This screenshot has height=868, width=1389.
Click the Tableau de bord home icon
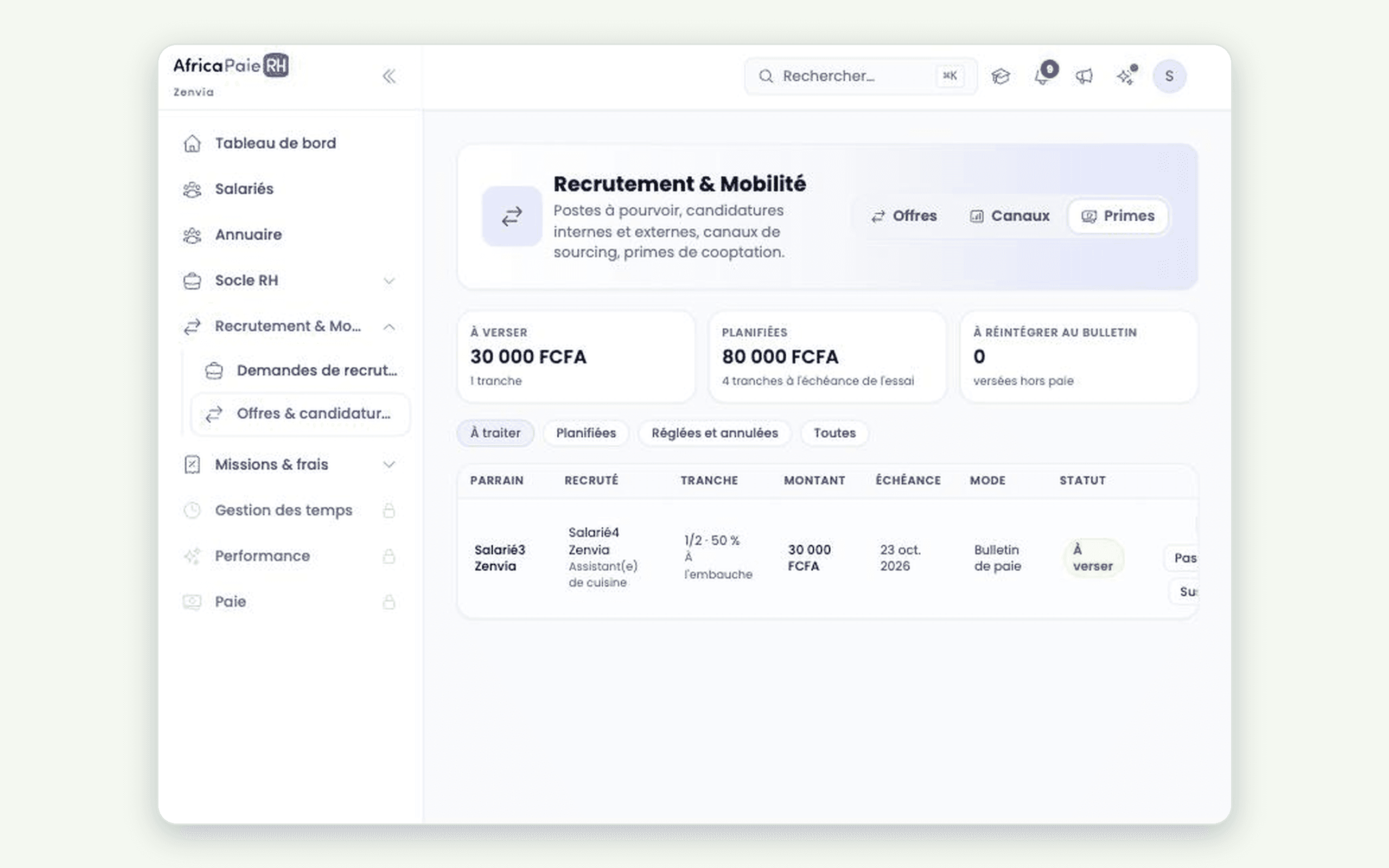click(192, 144)
